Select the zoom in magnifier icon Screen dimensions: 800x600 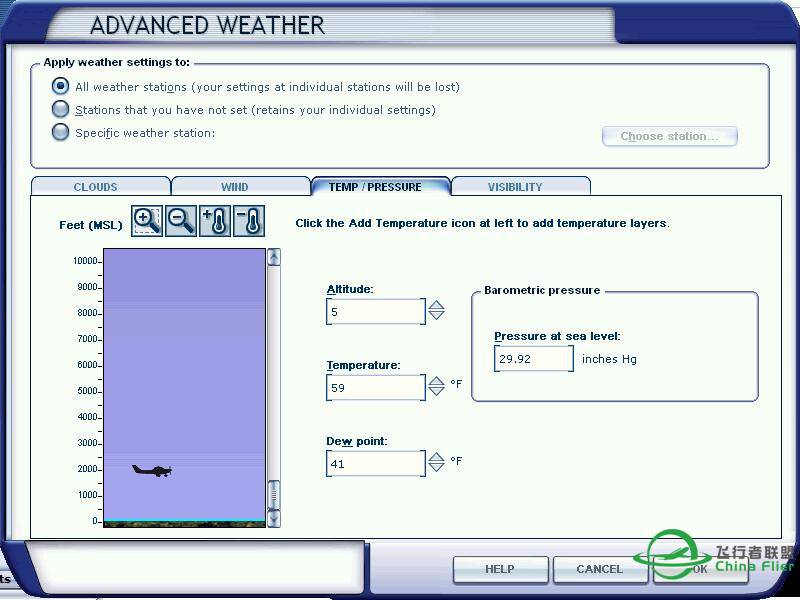point(147,221)
